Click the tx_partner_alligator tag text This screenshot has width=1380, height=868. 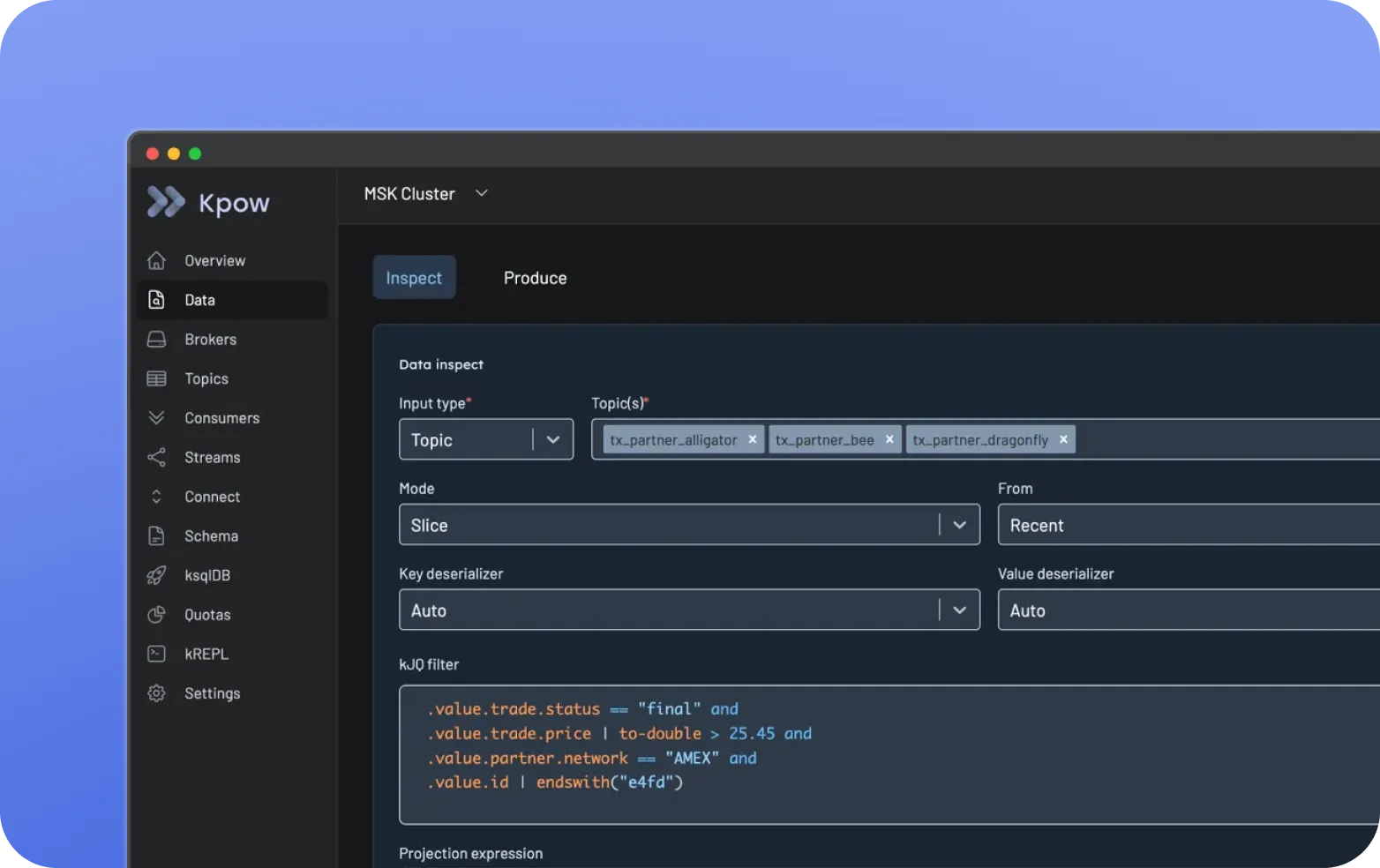pyautogui.click(x=673, y=439)
